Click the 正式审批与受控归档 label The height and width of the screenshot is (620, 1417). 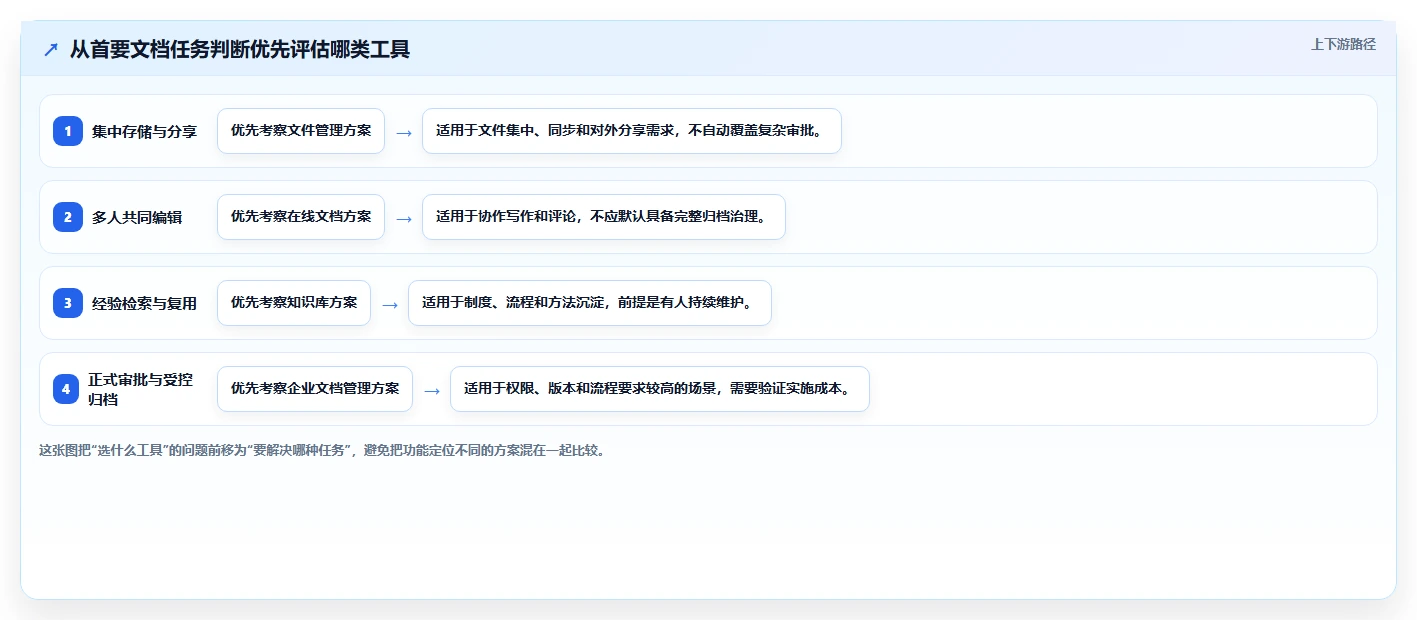[x=141, y=389]
